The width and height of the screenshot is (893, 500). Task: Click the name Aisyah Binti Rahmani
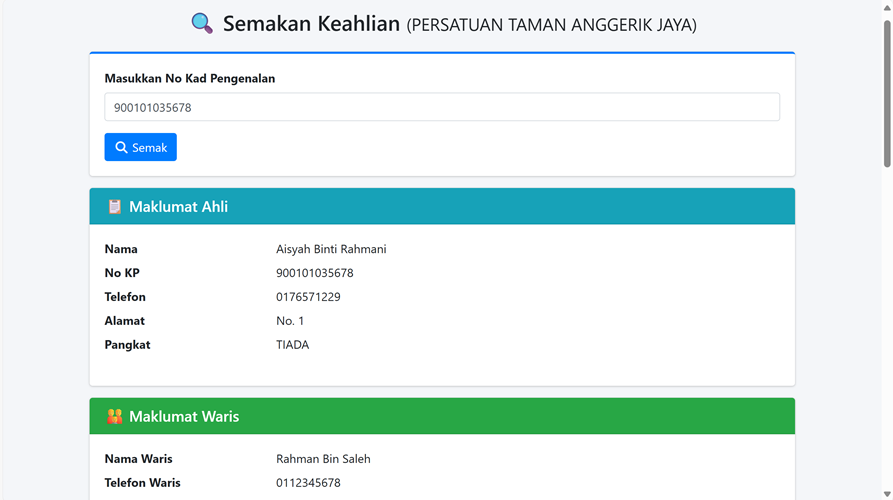click(331, 249)
